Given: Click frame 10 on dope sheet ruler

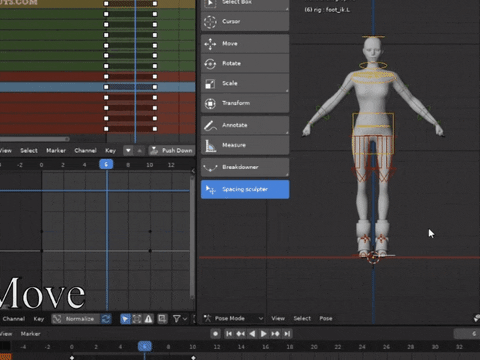Looking at the screenshot, I should tap(150, 165).
